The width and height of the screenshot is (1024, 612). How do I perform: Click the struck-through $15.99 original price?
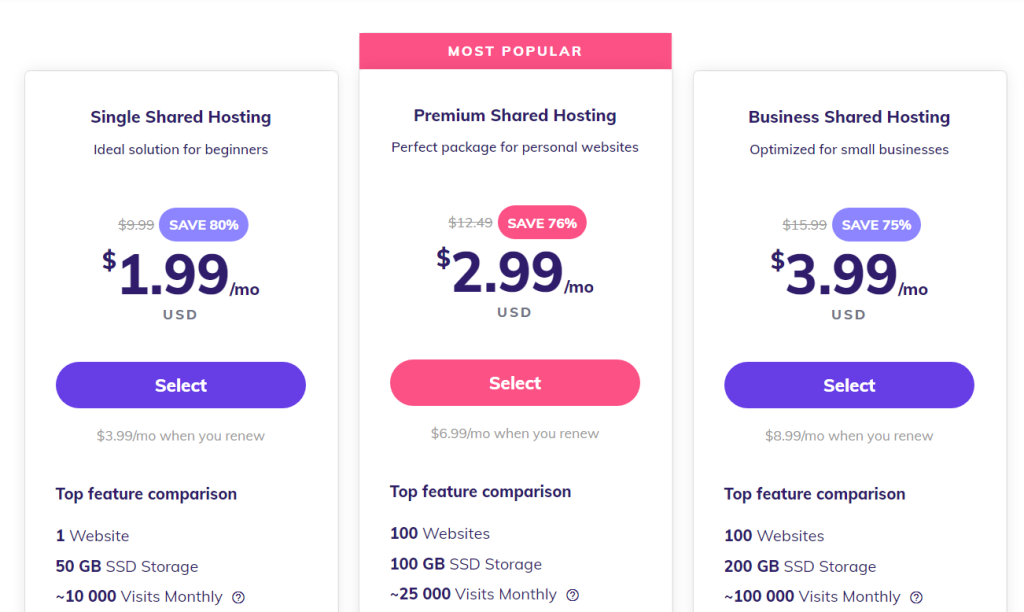[x=805, y=225]
